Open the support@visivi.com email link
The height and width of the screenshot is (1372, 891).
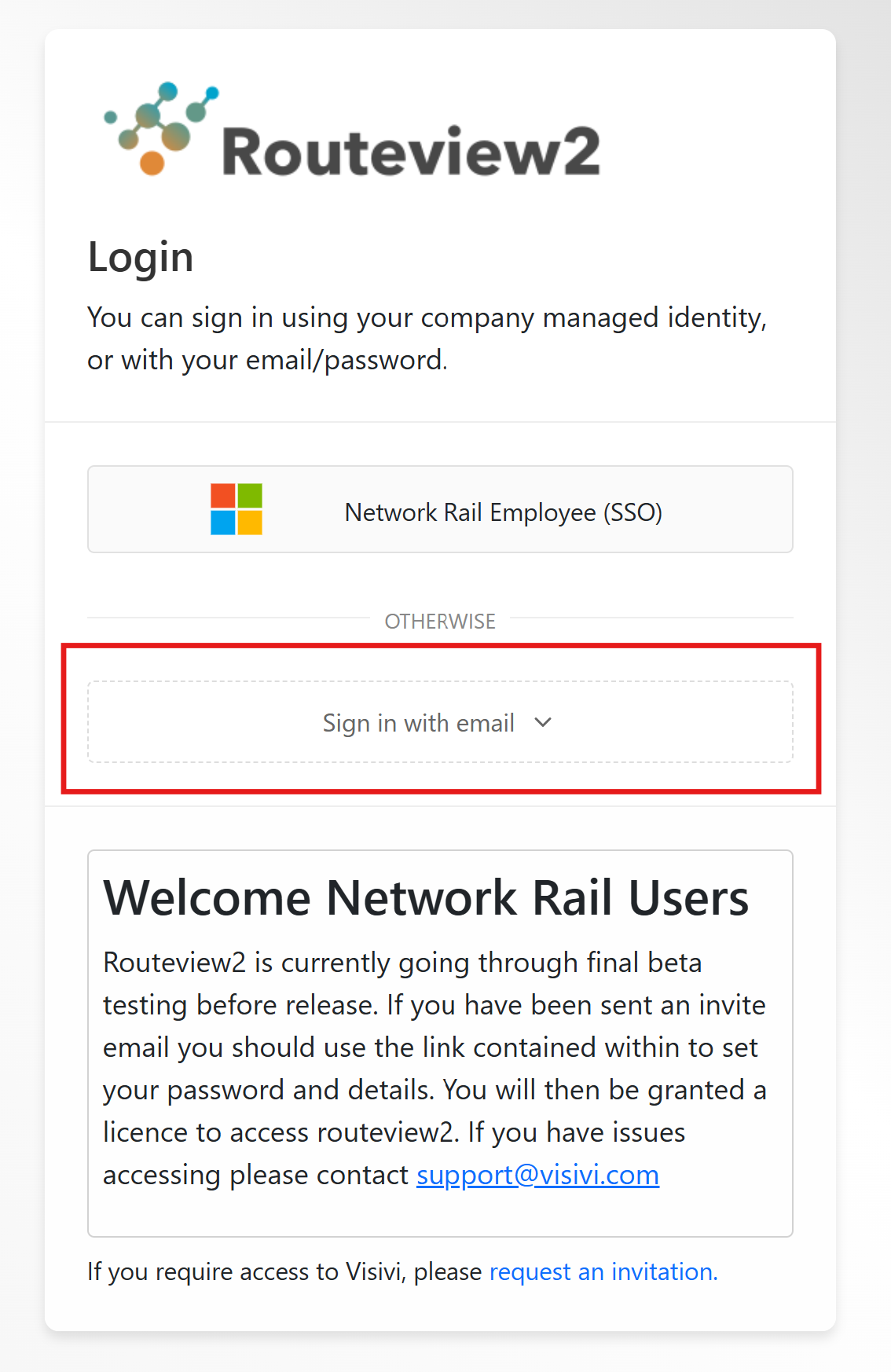tap(537, 1175)
